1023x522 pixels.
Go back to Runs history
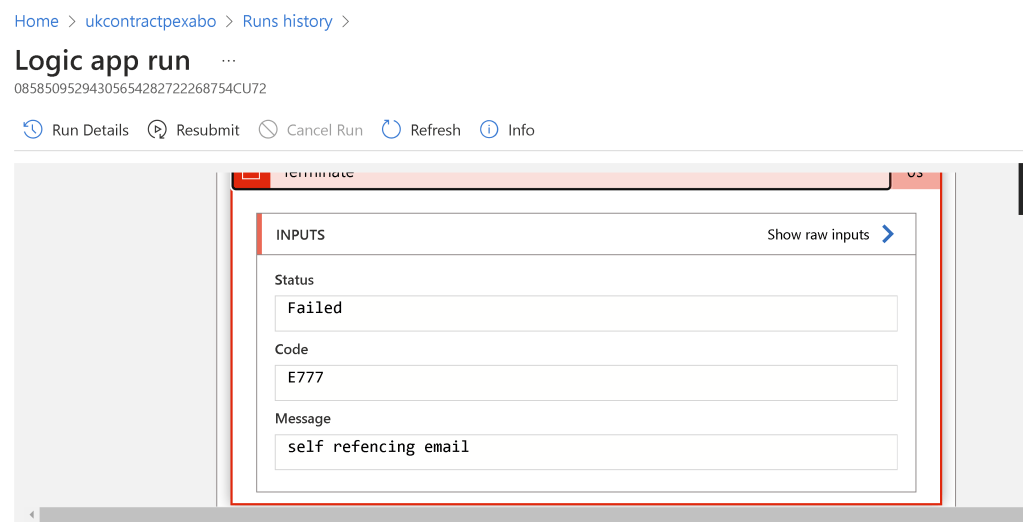(x=288, y=22)
